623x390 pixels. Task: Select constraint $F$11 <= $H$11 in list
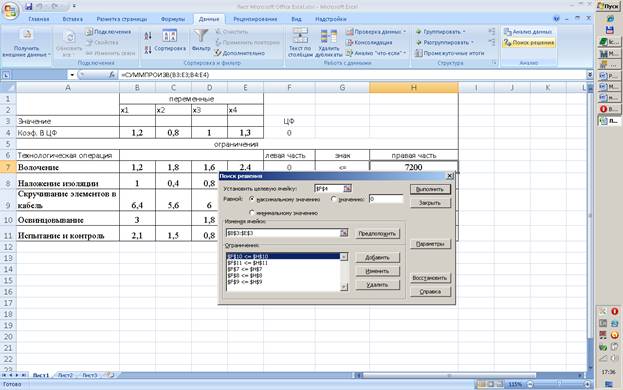(x=283, y=263)
